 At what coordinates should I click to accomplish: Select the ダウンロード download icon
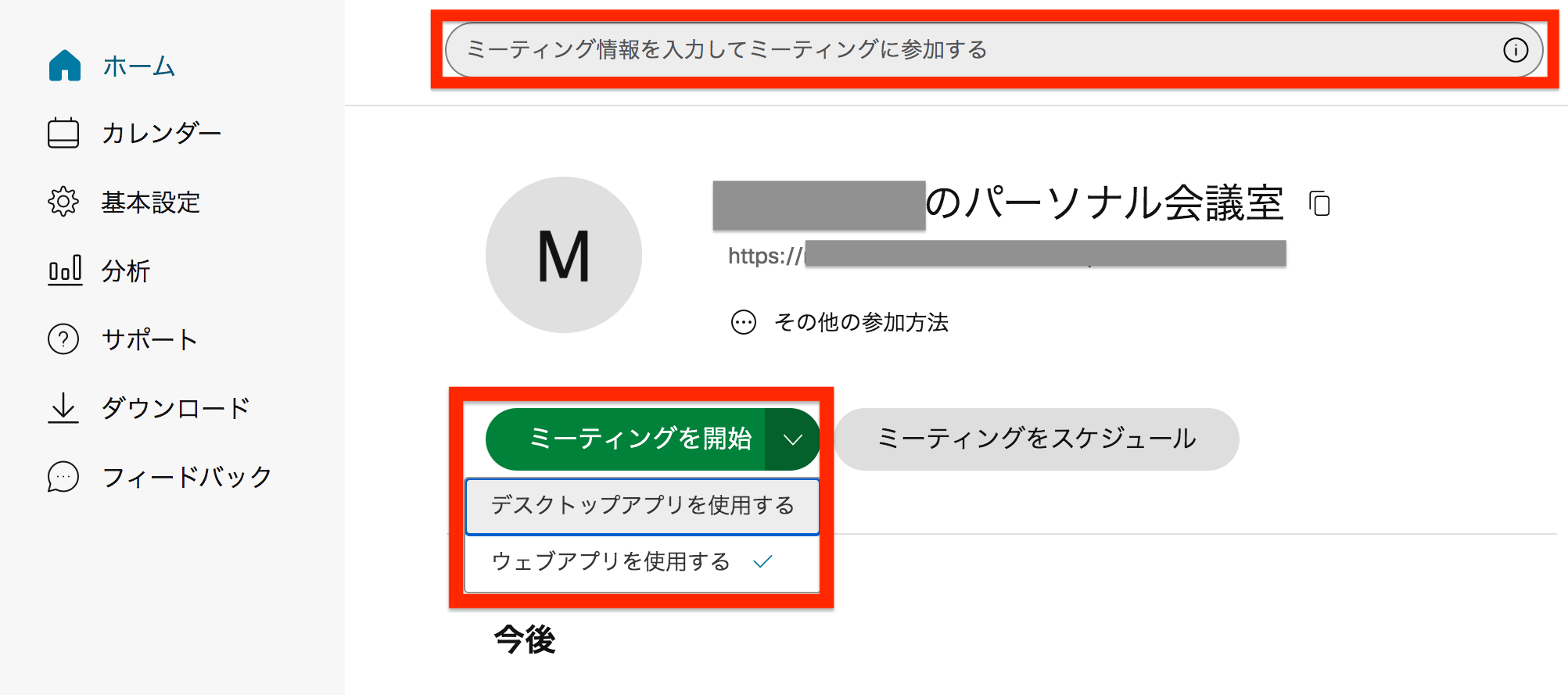[63, 407]
